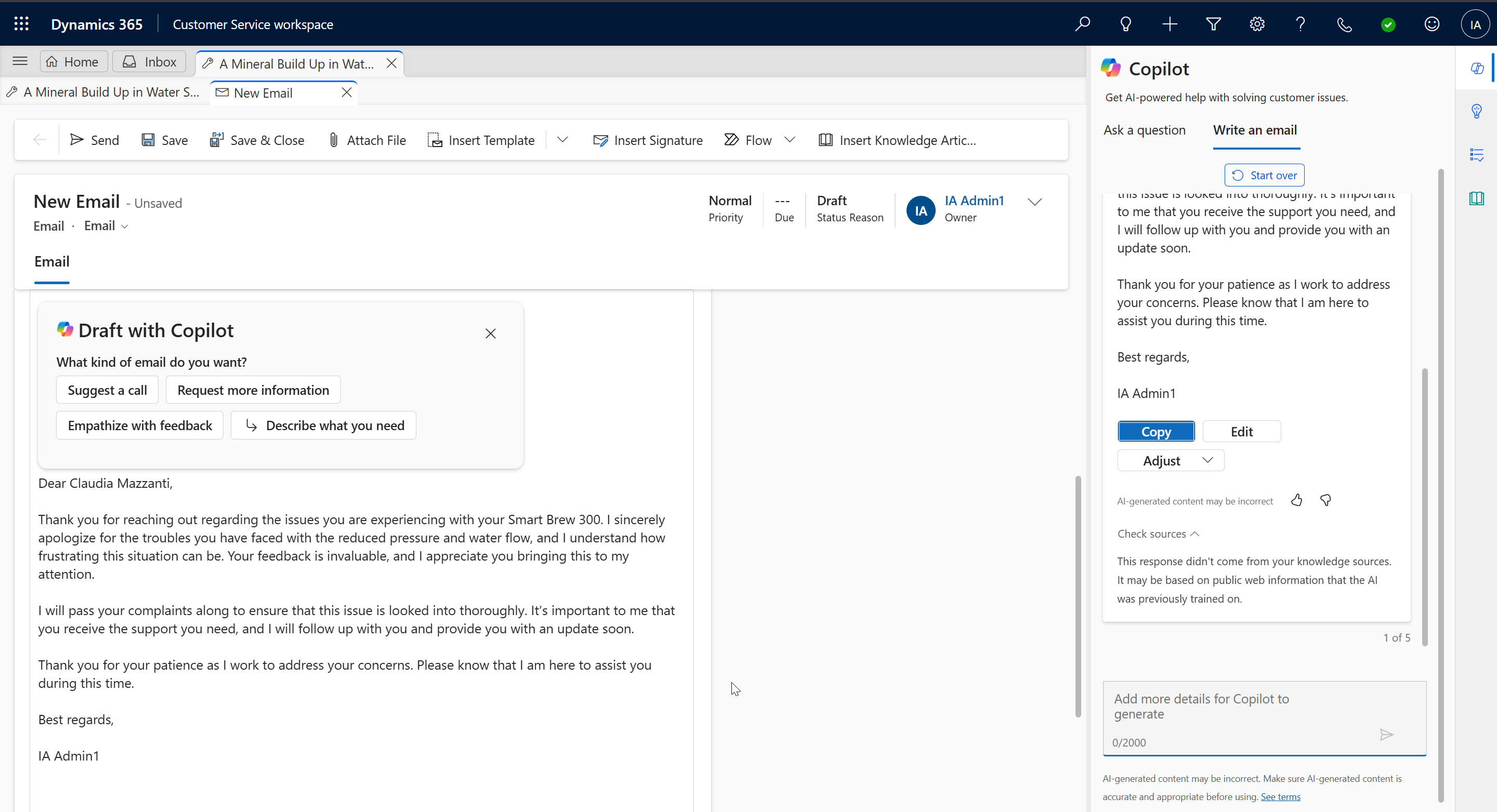This screenshot has height=812, width=1497.
Task: Click the Copilot response scrollbar
Action: point(1424,507)
